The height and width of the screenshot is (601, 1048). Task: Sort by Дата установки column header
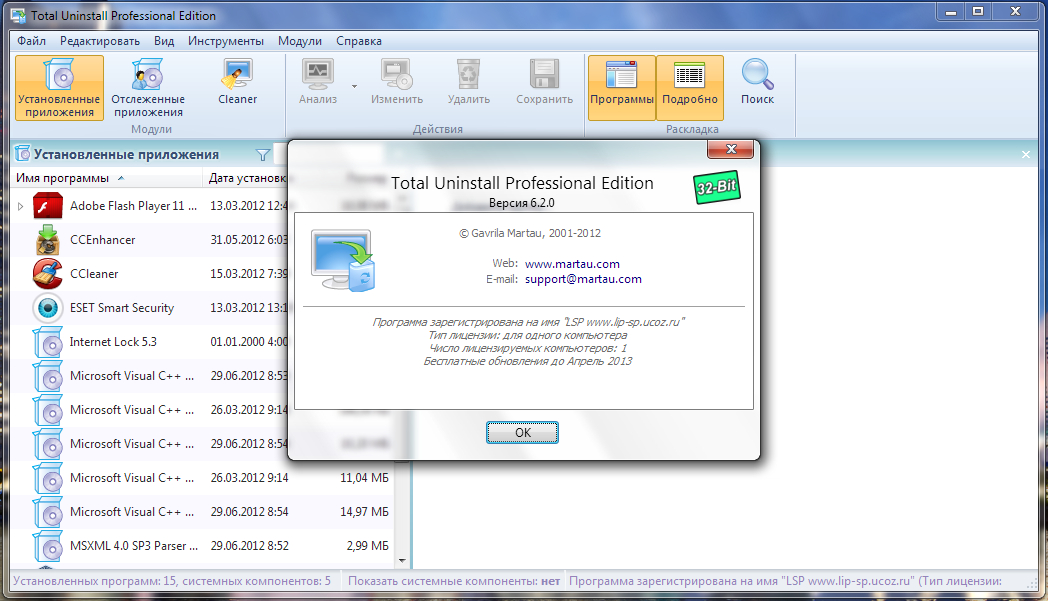click(247, 178)
